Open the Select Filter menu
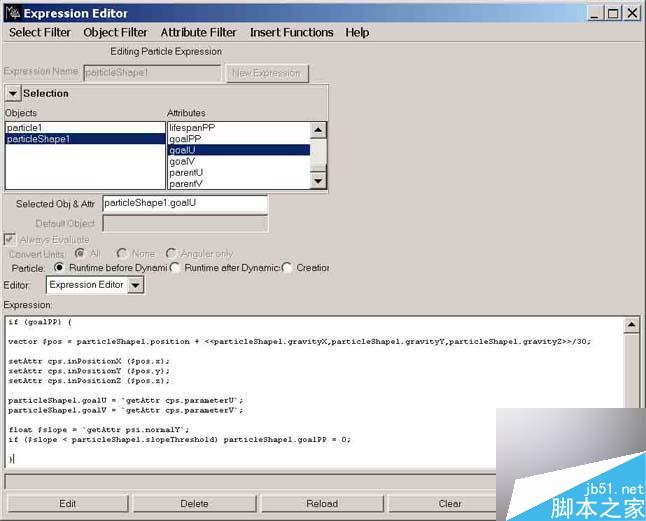This screenshot has width=646, height=521. (x=40, y=33)
